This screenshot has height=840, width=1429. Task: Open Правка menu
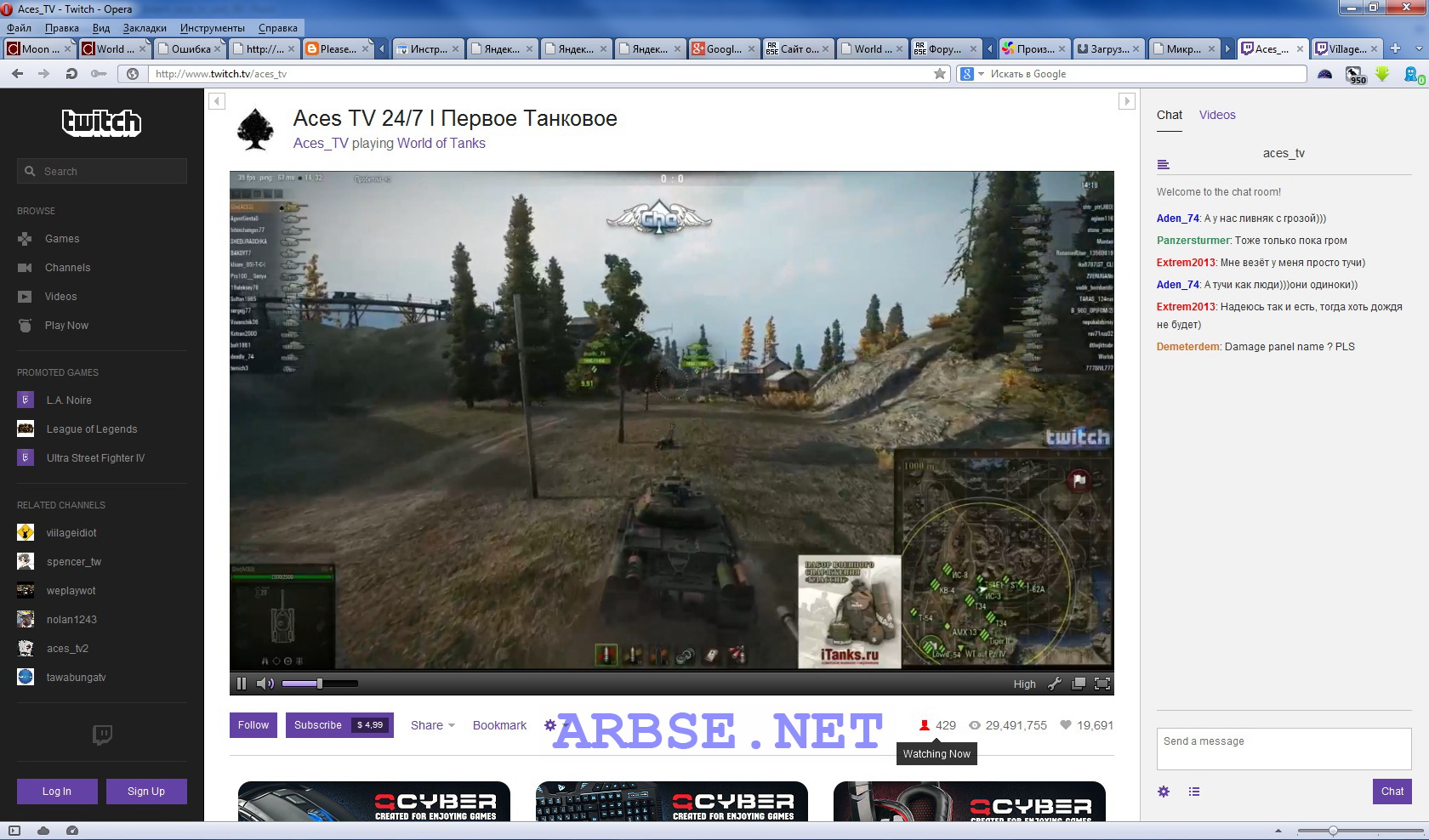[x=62, y=28]
